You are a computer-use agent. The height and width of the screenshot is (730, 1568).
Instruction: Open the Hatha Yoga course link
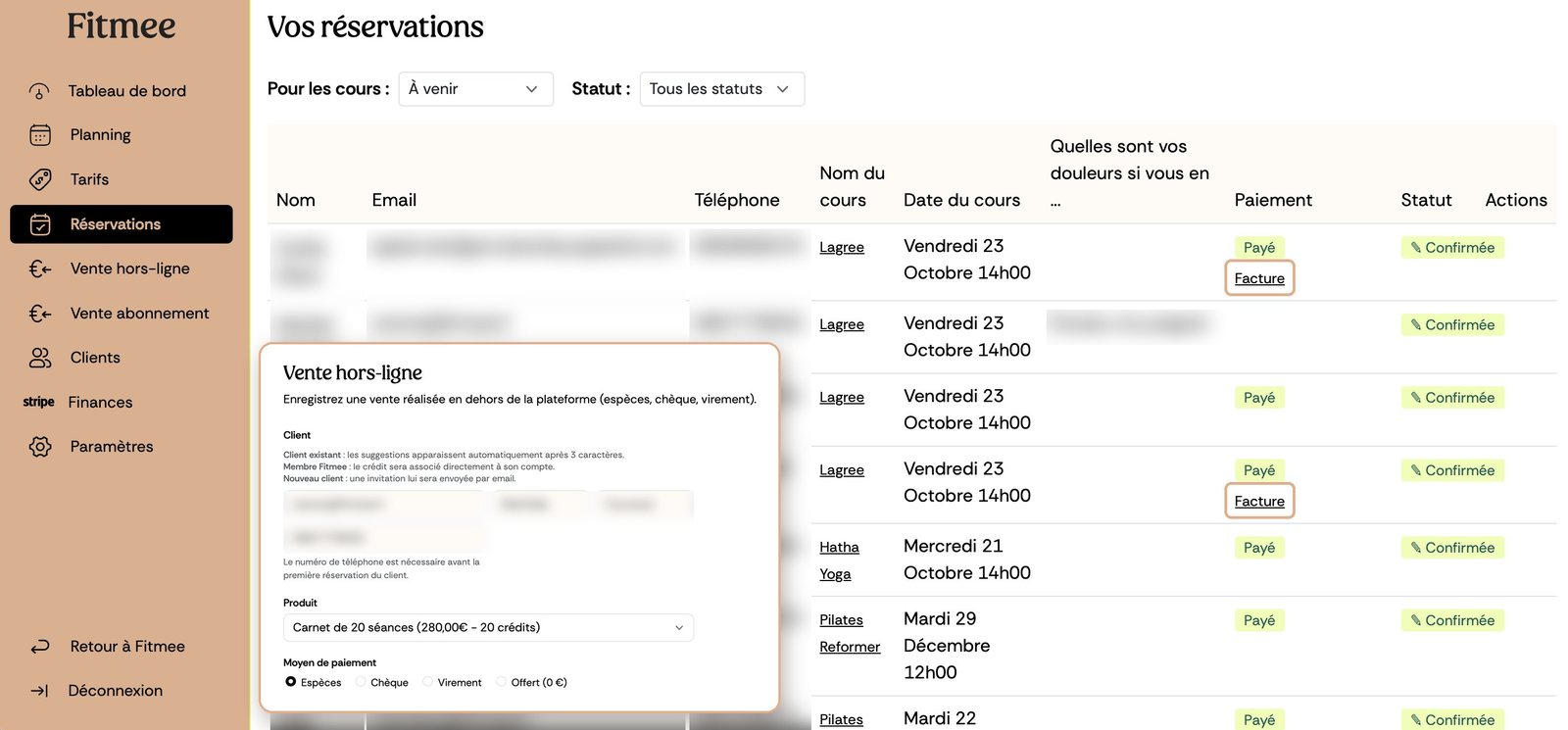point(839,560)
